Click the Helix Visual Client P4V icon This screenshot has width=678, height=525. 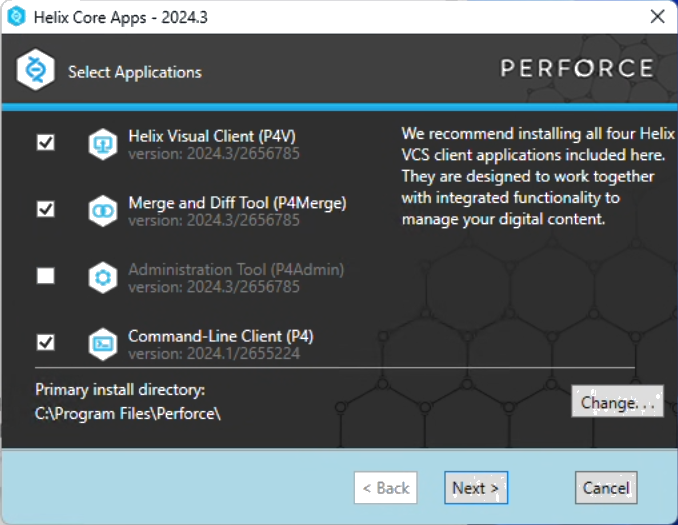[103, 144]
